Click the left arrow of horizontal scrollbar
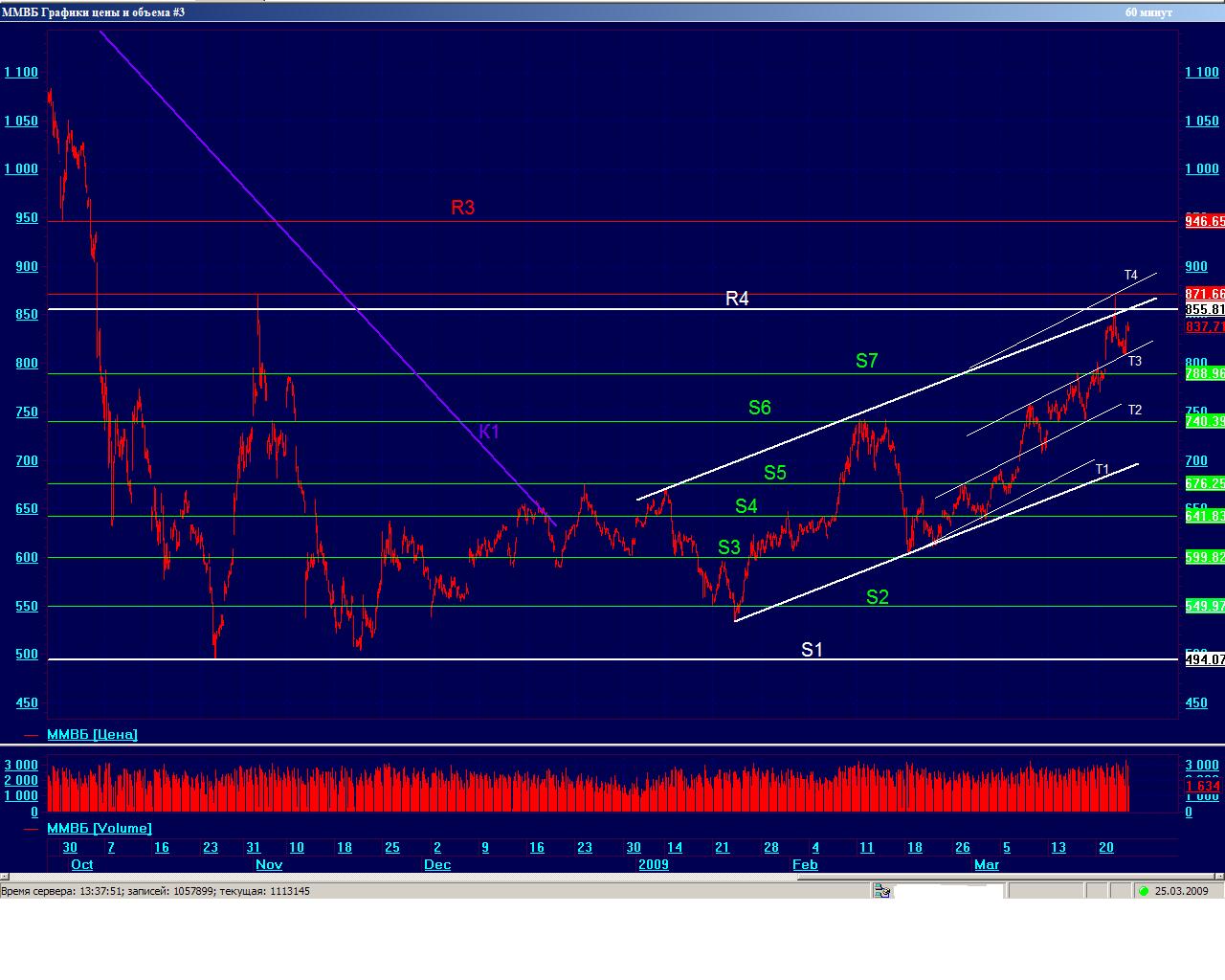 pyautogui.click(x=5, y=877)
